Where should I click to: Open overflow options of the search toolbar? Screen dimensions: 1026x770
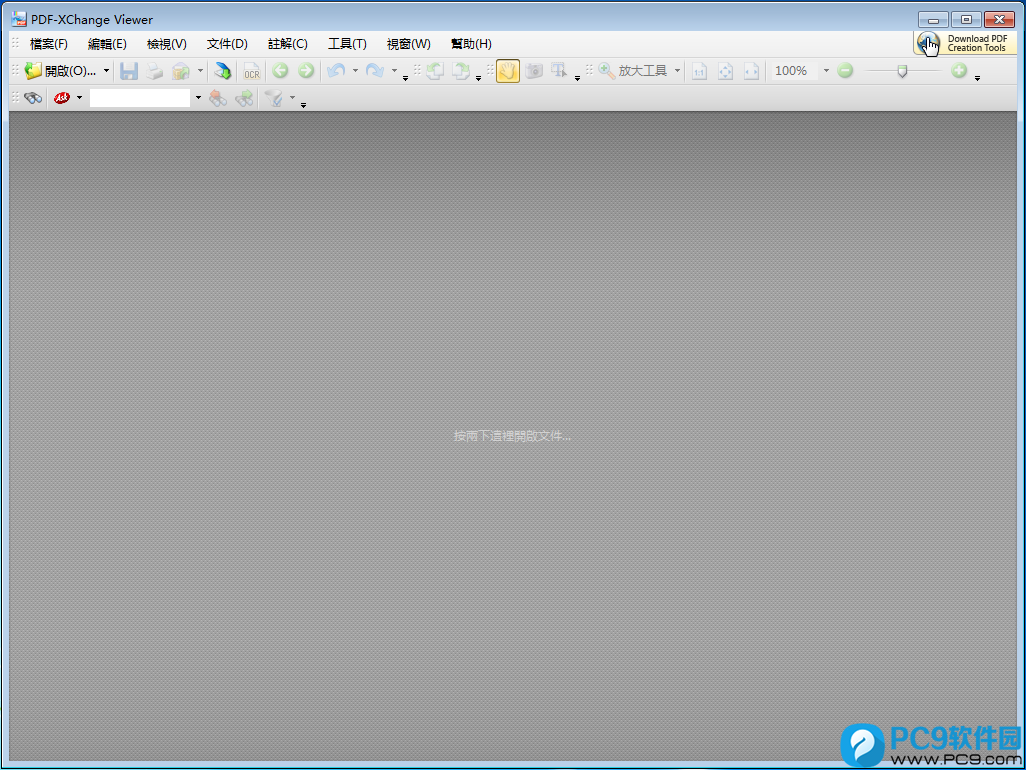[304, 105]
